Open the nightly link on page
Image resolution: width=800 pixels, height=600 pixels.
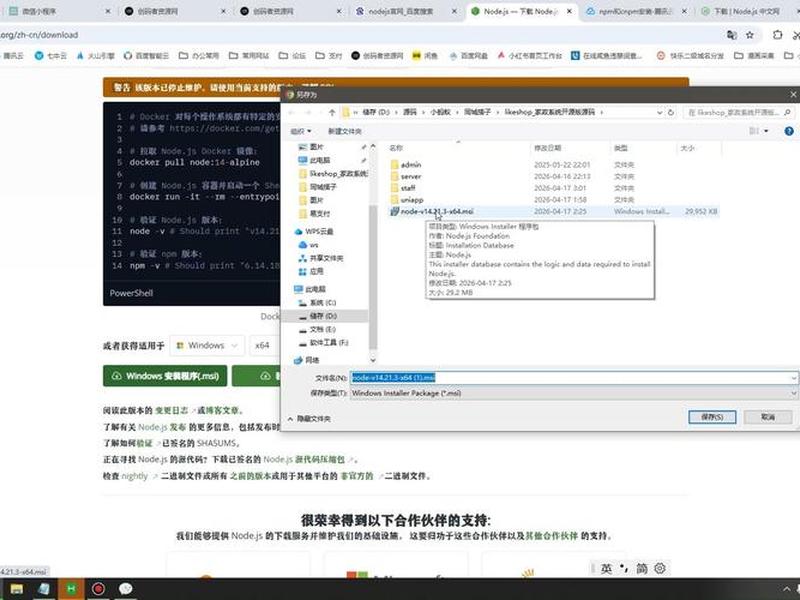(x=135, y=476)
